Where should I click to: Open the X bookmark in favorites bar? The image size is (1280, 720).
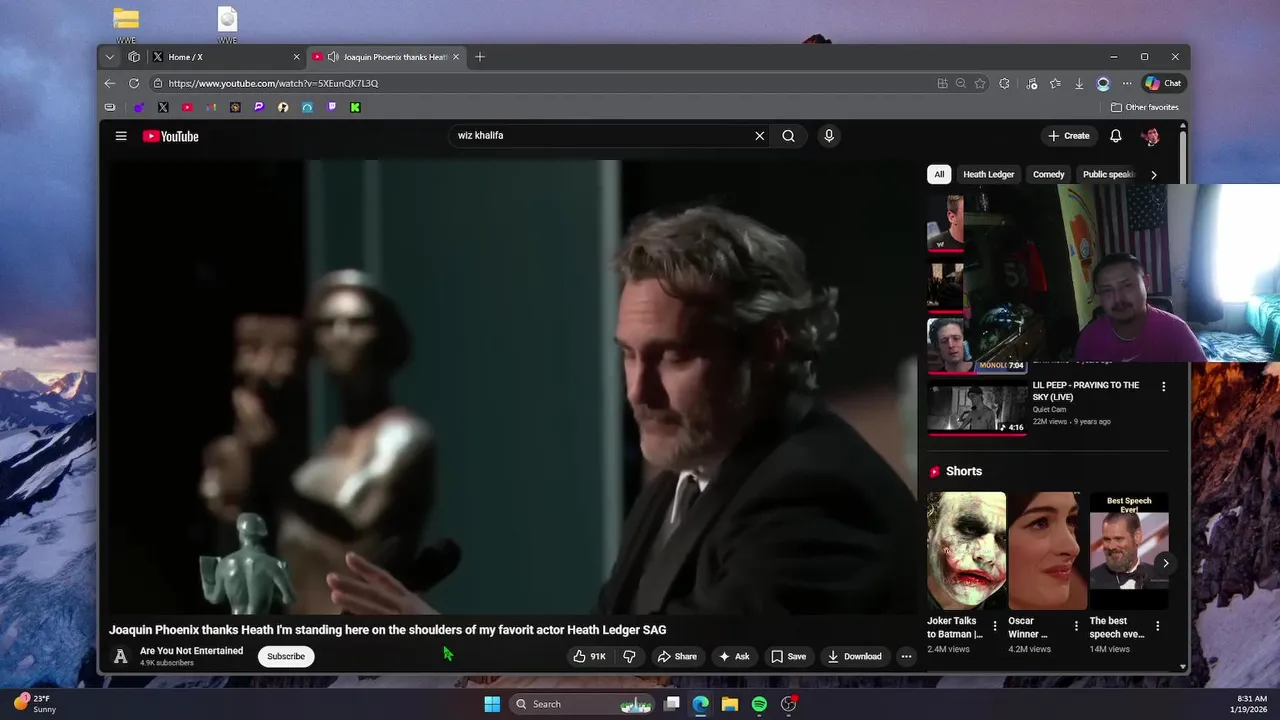pyautogui.click(x=163, y=107)
